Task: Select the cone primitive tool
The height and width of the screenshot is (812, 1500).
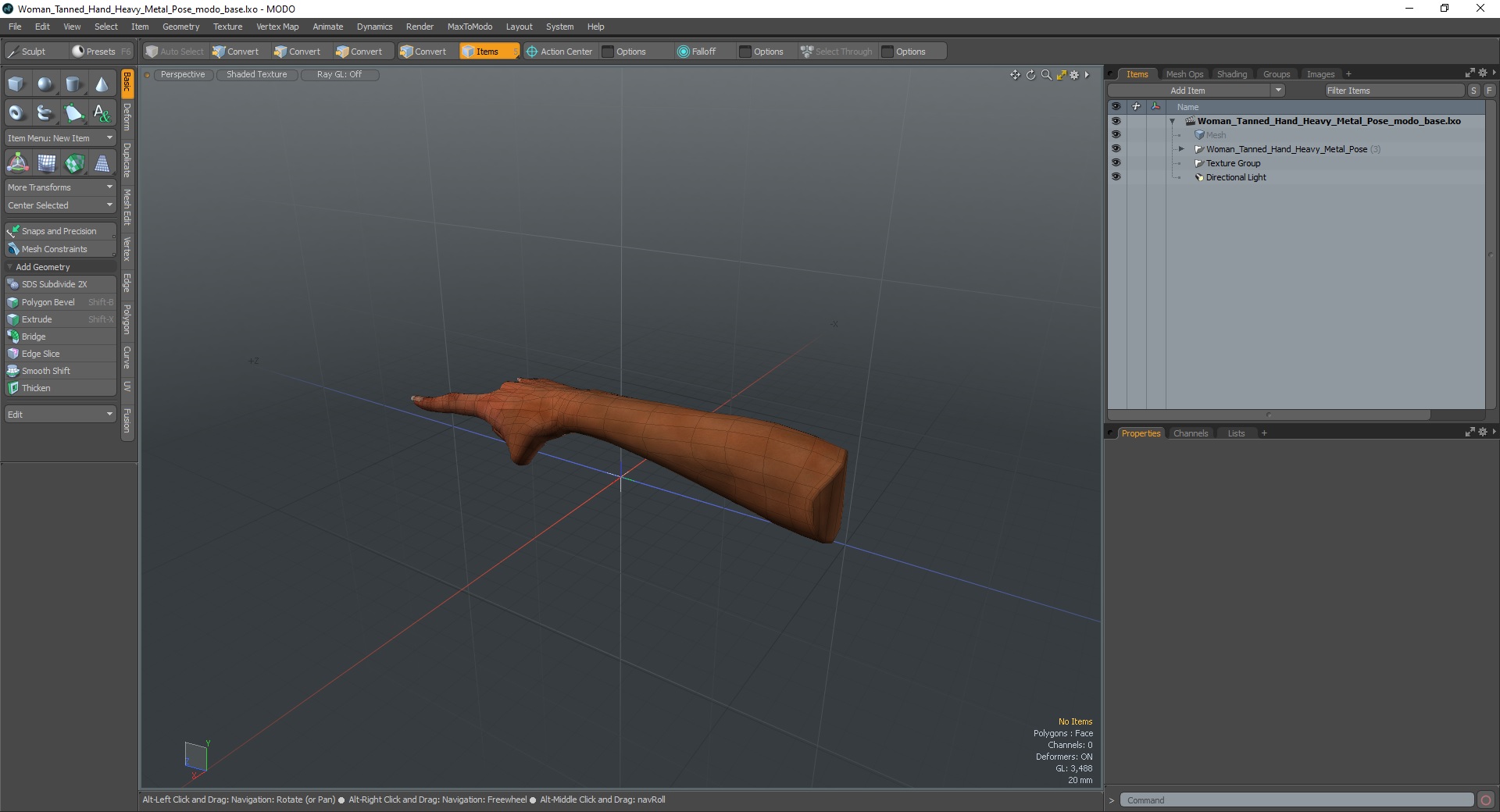Action: (x=102, y=84)
